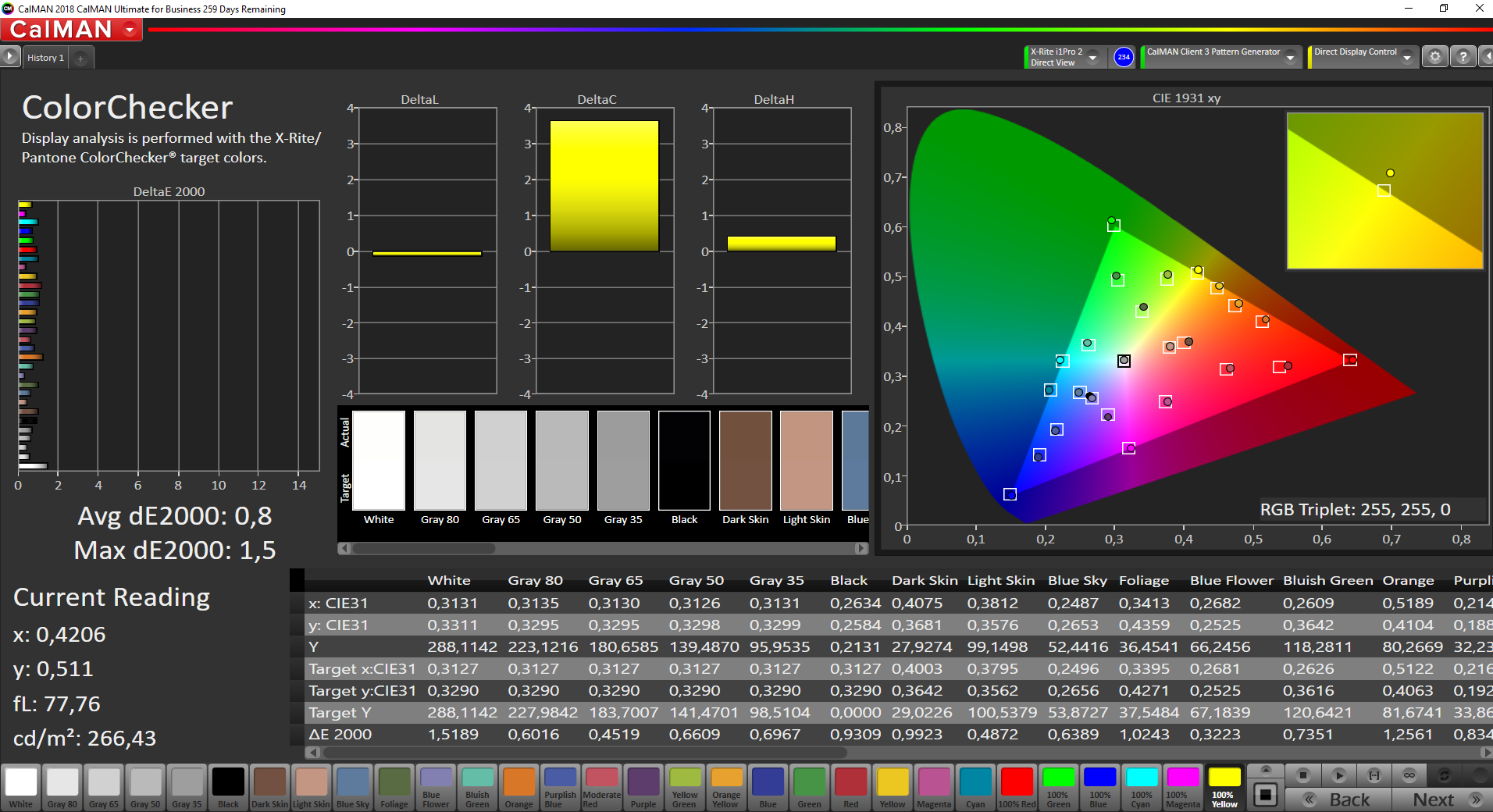Select the Light Skin patch swatch
Image resolution: width=1493 pixels, height=812 pixels.
(311, 787)
